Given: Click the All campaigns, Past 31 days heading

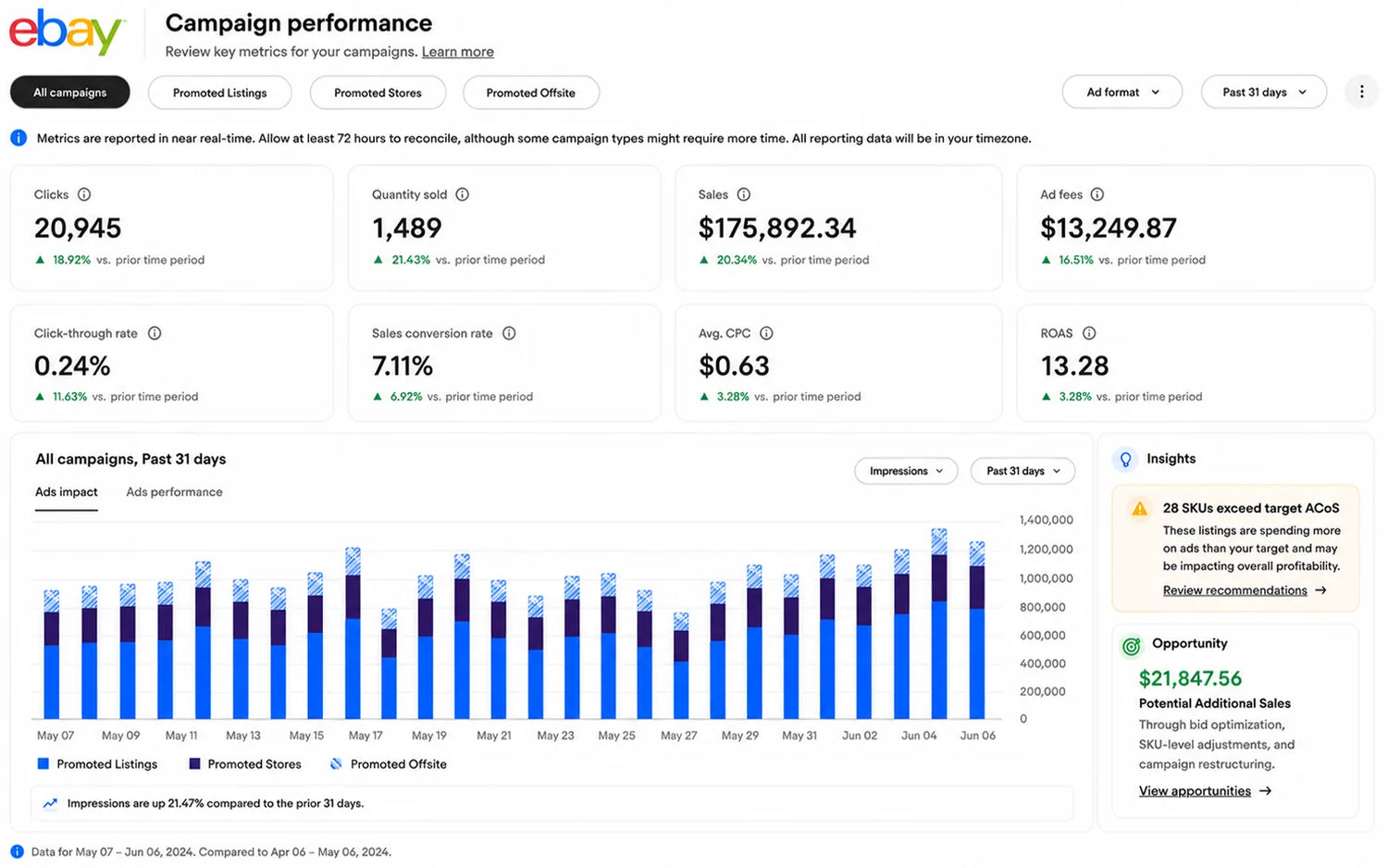Looking at the screenshot, I should [130, 459].
